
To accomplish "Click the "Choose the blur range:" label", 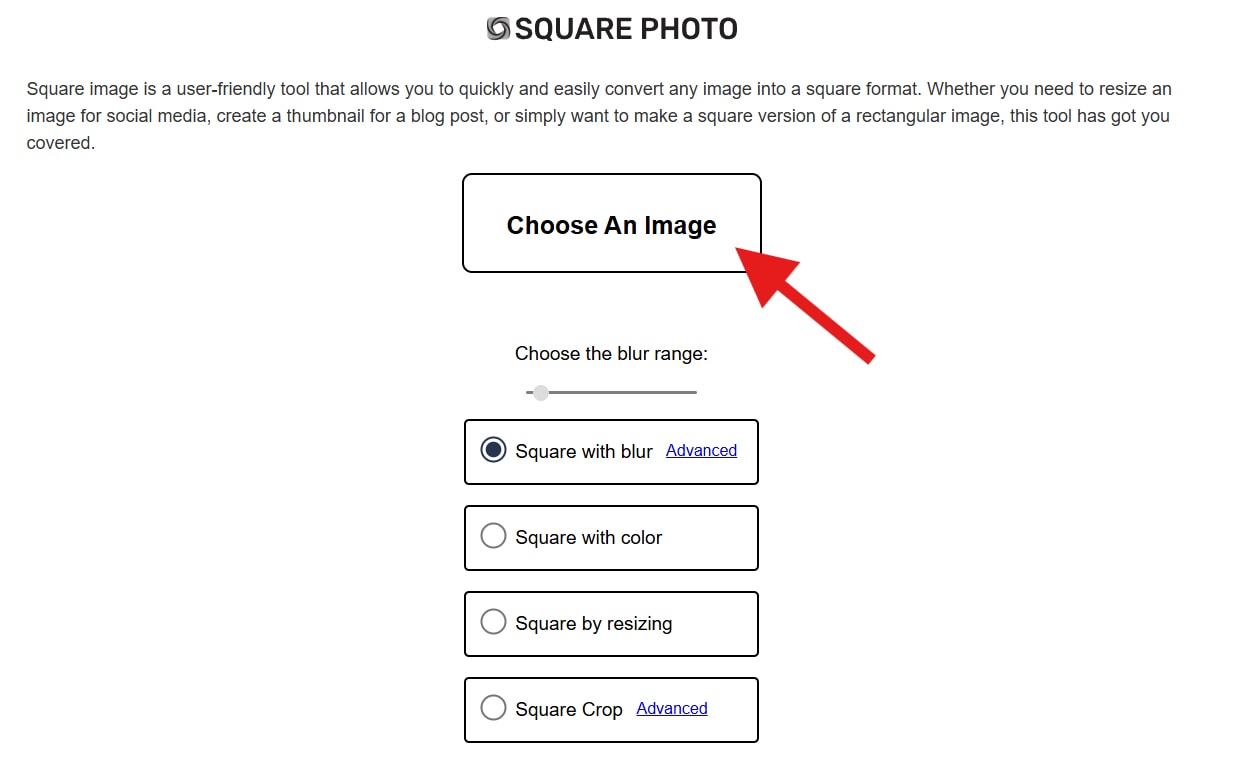I will (x=611, y=354).
